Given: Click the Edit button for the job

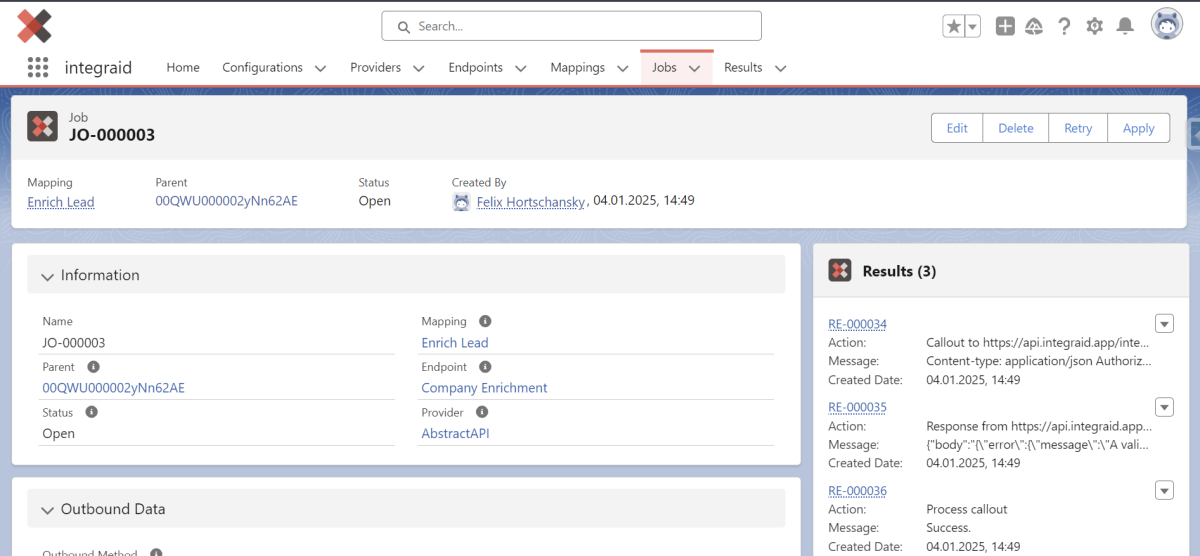Looking at the screenshot, I should 957,128.
